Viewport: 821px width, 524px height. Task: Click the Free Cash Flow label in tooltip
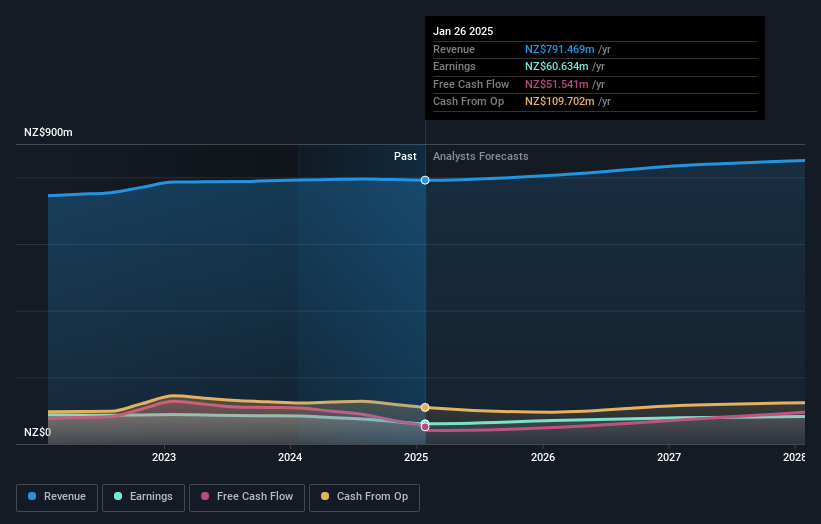coord(471,84)
